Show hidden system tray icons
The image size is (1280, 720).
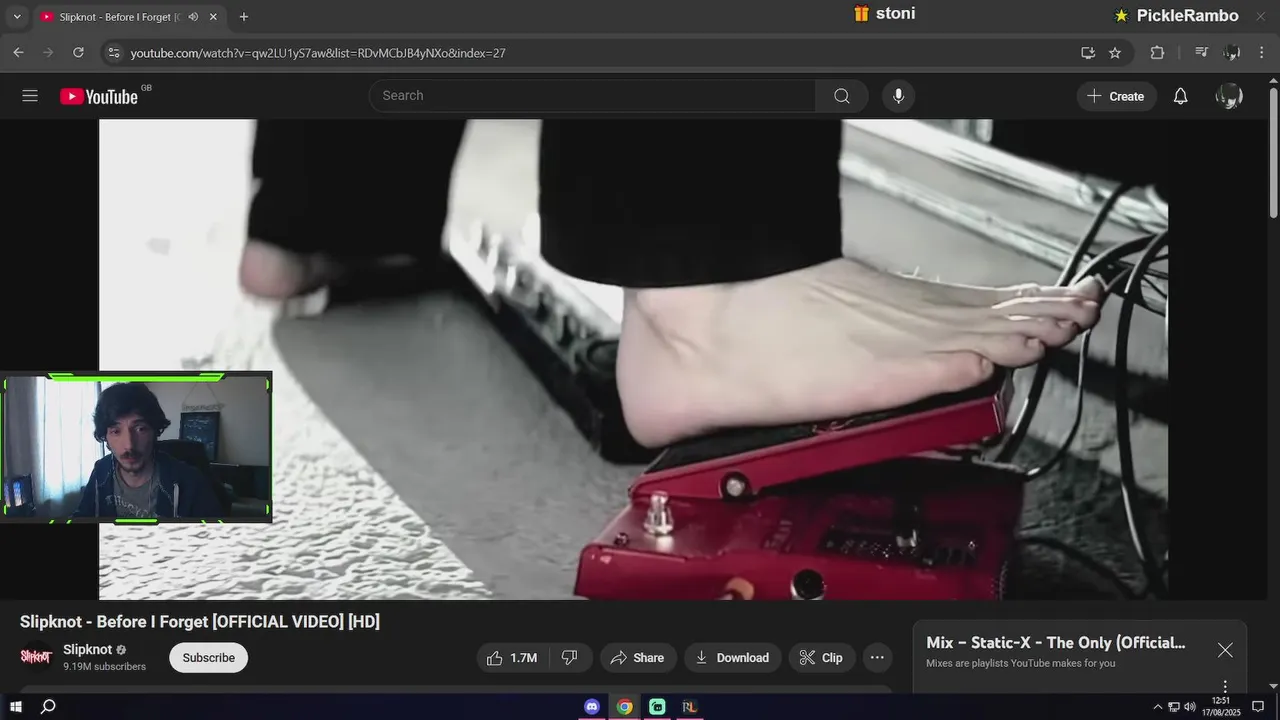pyautogui.click(x=1158, y=707)
